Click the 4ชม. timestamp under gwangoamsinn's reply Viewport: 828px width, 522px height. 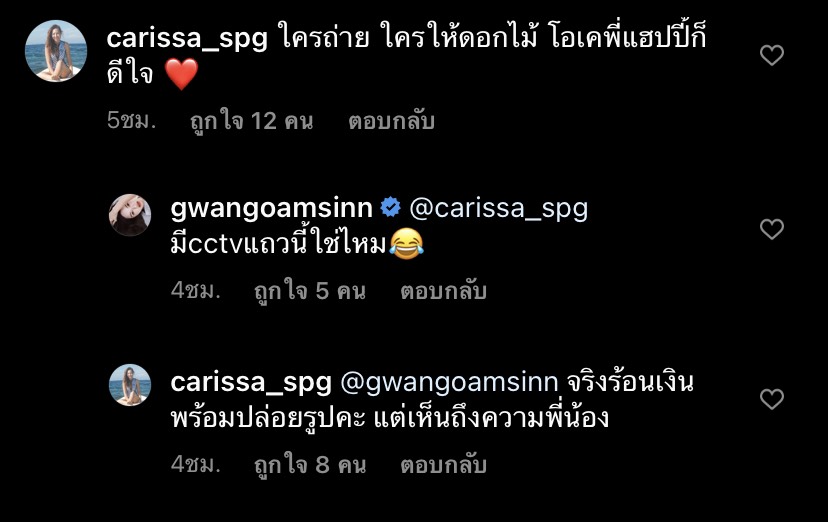tap(195, 290)
